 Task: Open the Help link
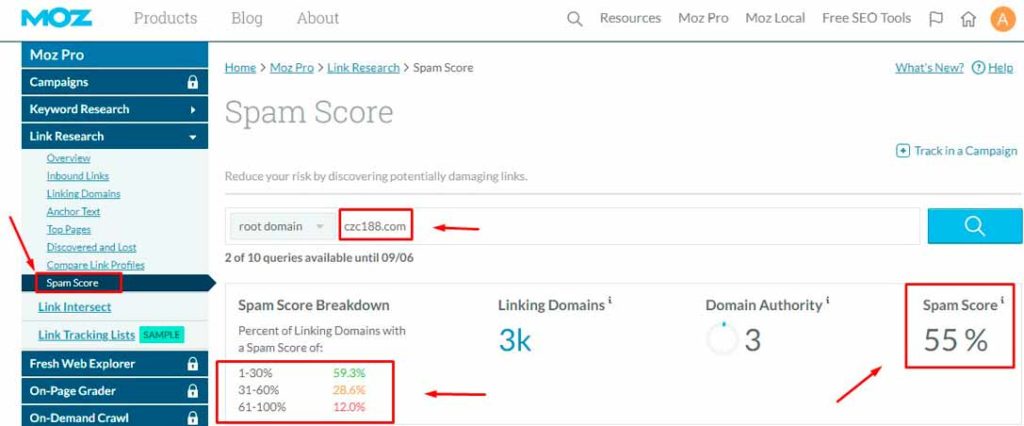tap(1000, 68)
